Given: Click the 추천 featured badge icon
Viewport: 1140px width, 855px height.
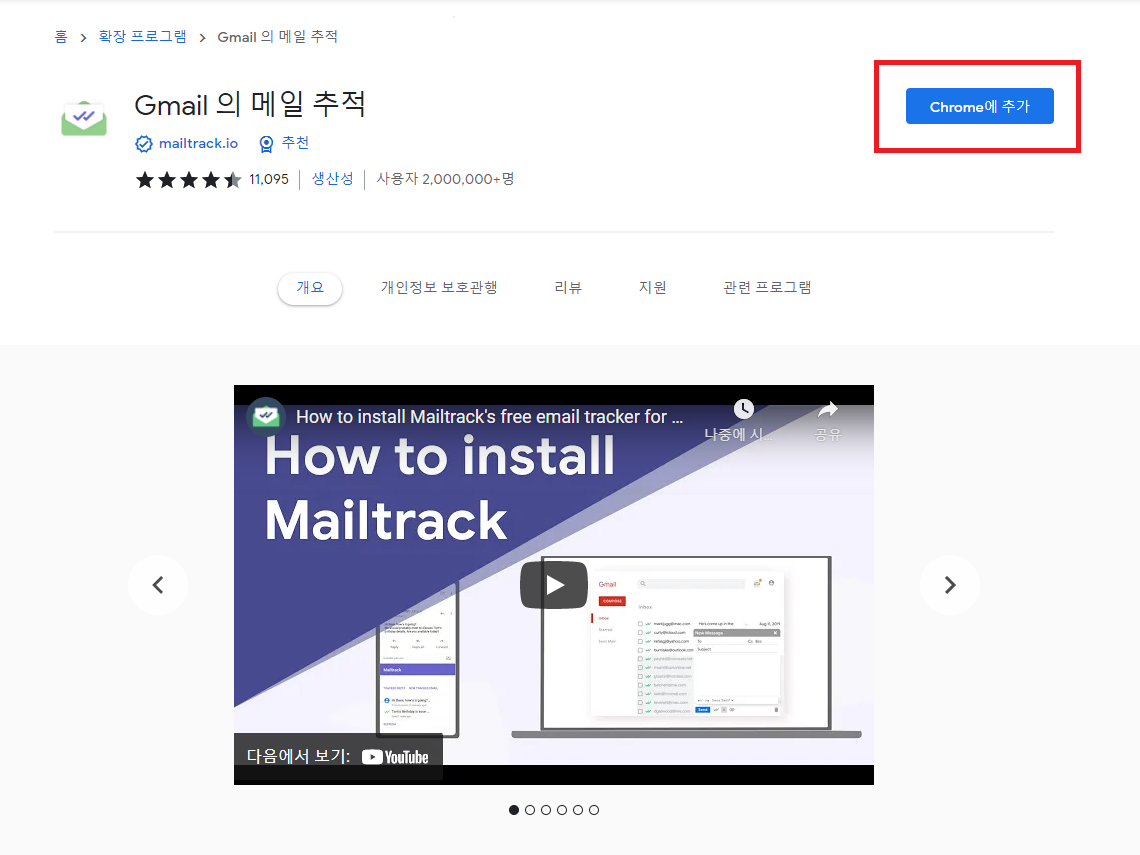Looking at the screenshot, I should pos(266,144).
